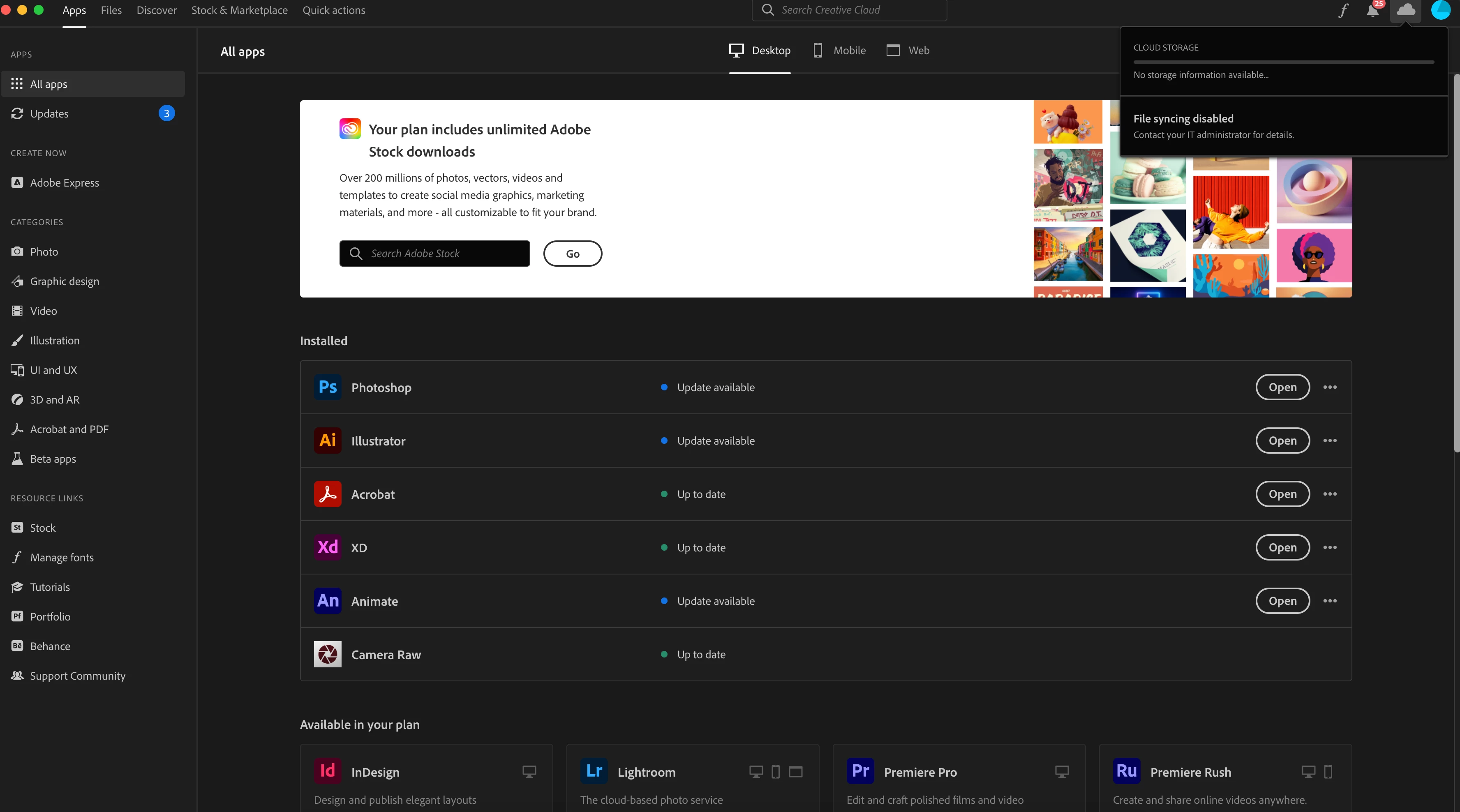Click the Search Adobe Stock field
The image size is (1460, 812).
[435, 253]
